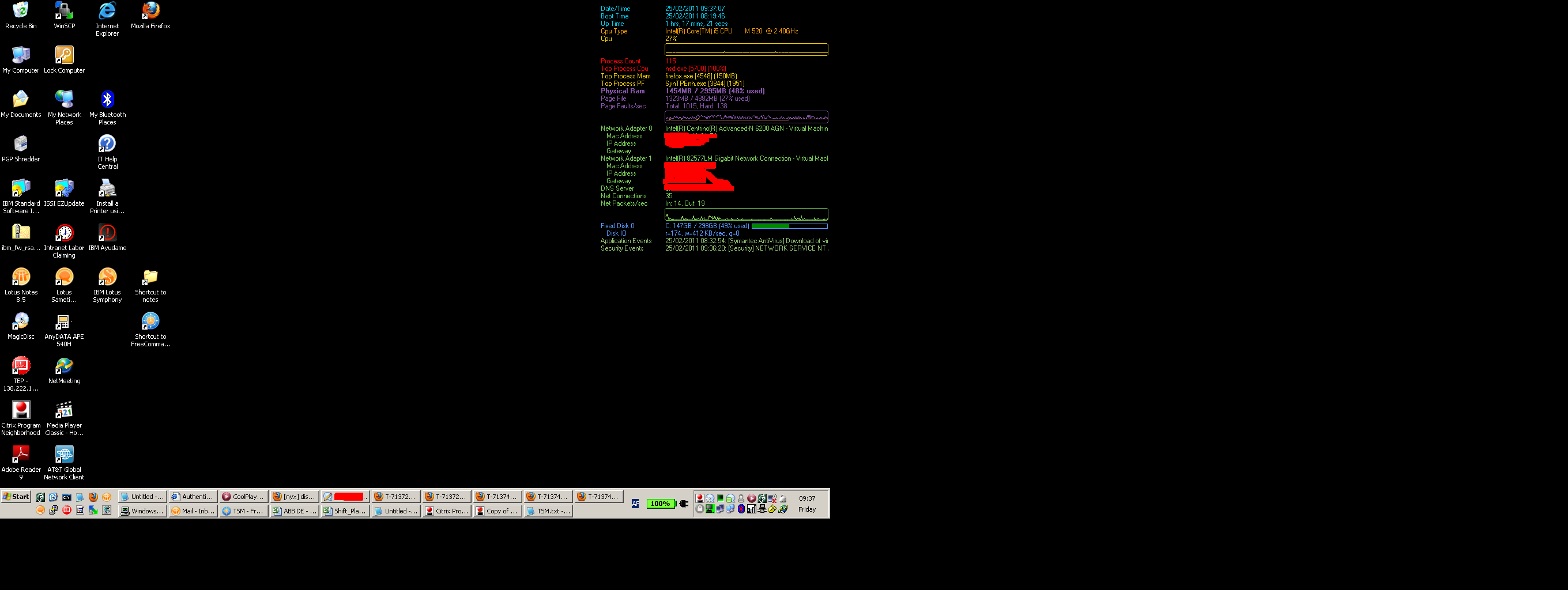Bring up the Shift_Pla spreadsheet taskbar button
1568x590 pixels.
tap(345, 511)
